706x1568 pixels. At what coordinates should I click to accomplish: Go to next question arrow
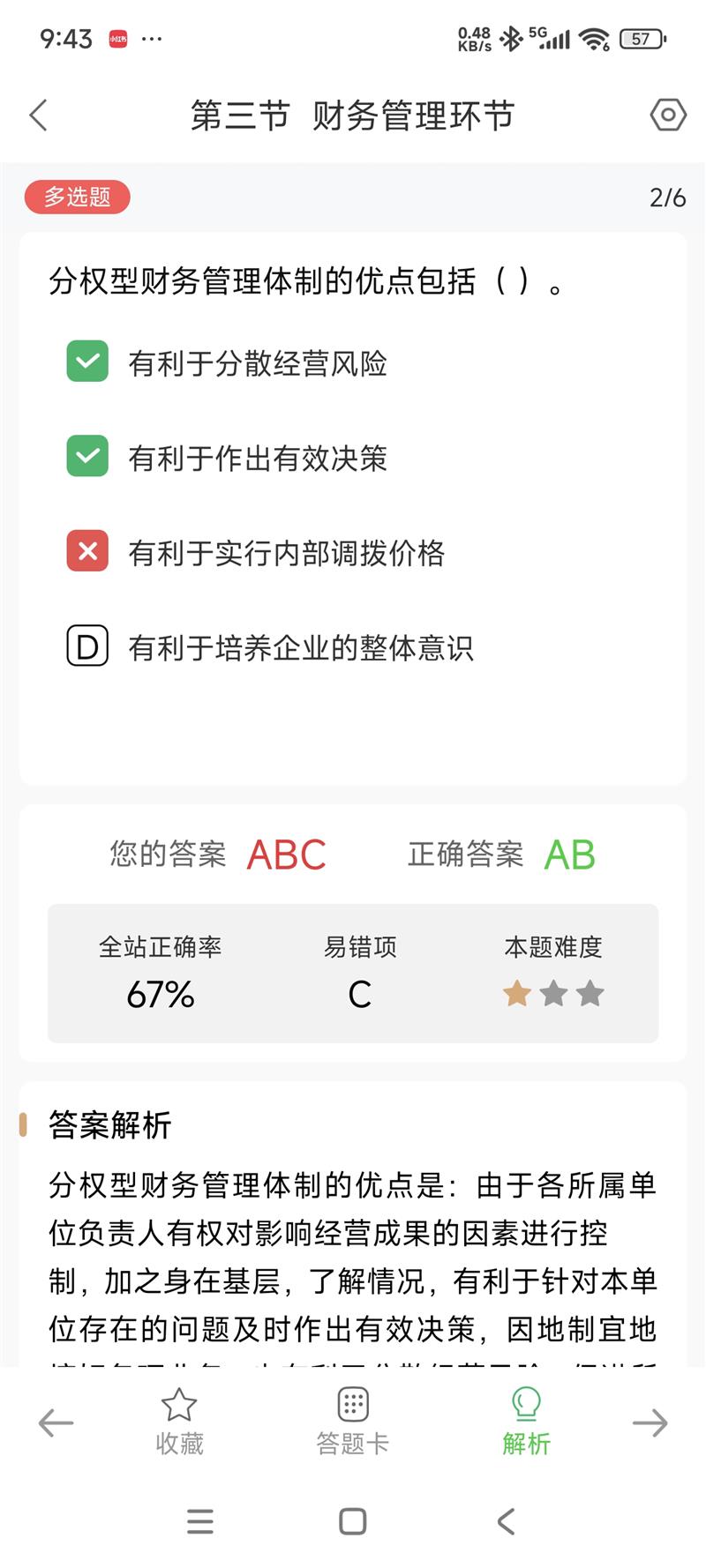coord(650,1422)
